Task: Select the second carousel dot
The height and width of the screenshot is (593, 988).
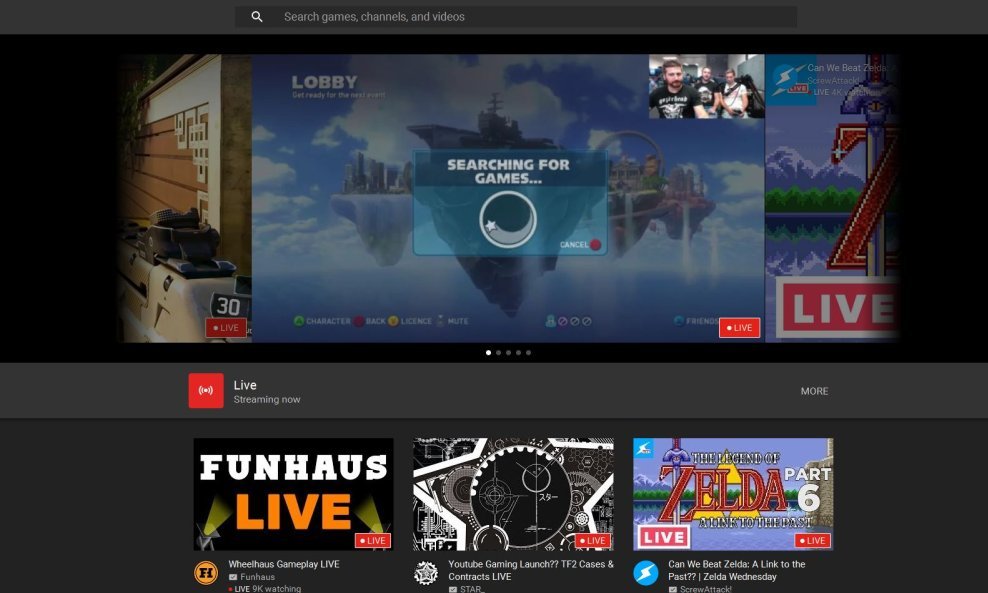Action: [498, 353]
